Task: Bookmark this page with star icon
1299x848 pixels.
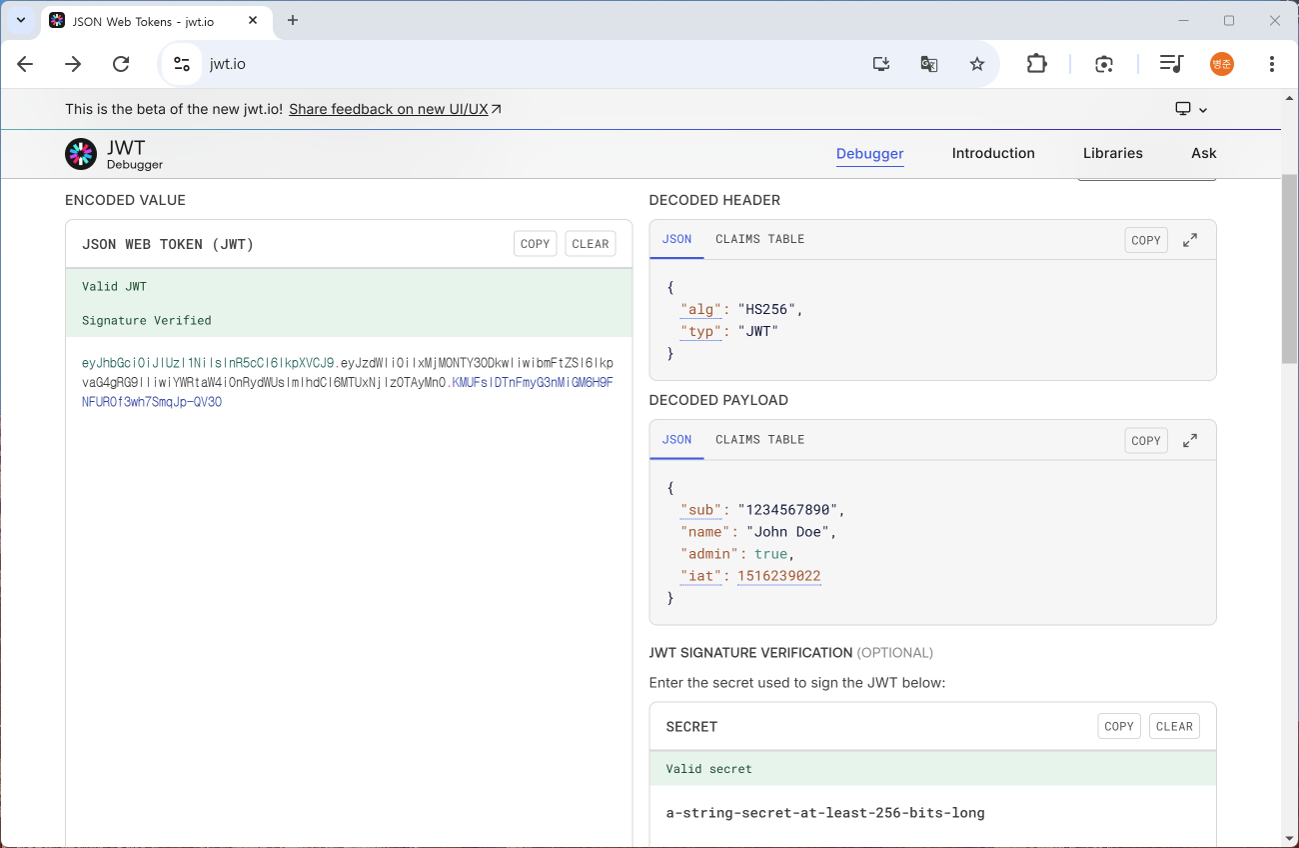Action: pyautogui.click(x=977, y=64)
